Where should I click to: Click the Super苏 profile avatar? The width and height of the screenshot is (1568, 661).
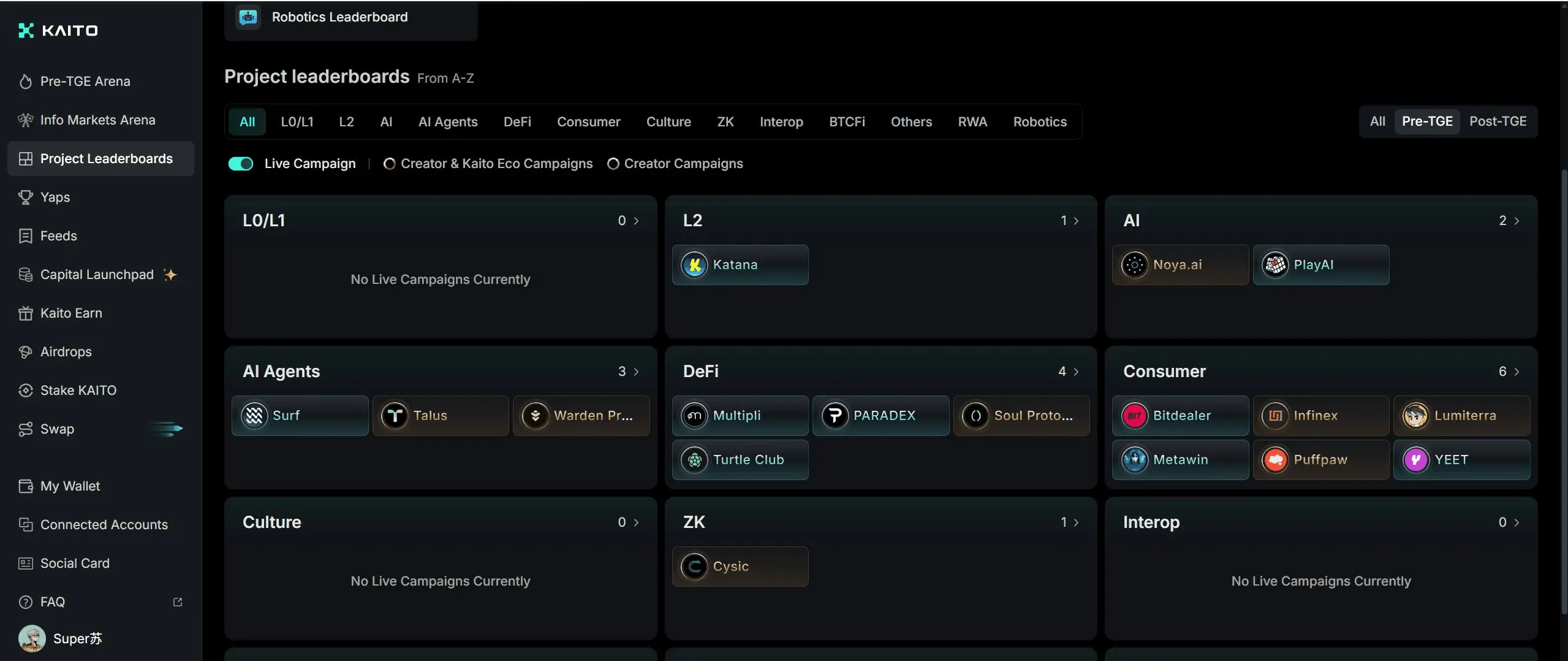(32, 639)
